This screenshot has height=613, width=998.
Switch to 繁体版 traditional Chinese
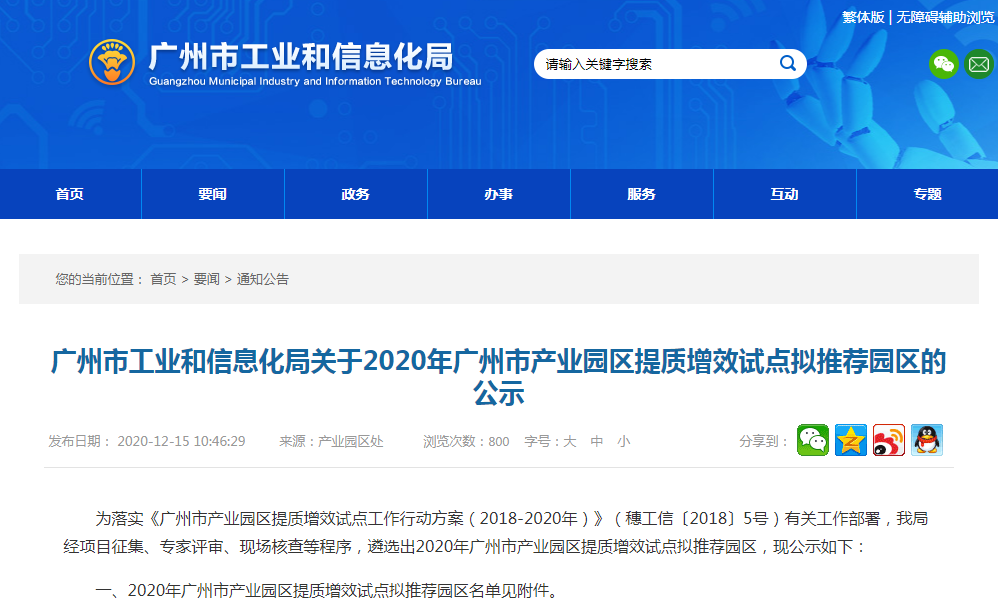coord(863,17)
